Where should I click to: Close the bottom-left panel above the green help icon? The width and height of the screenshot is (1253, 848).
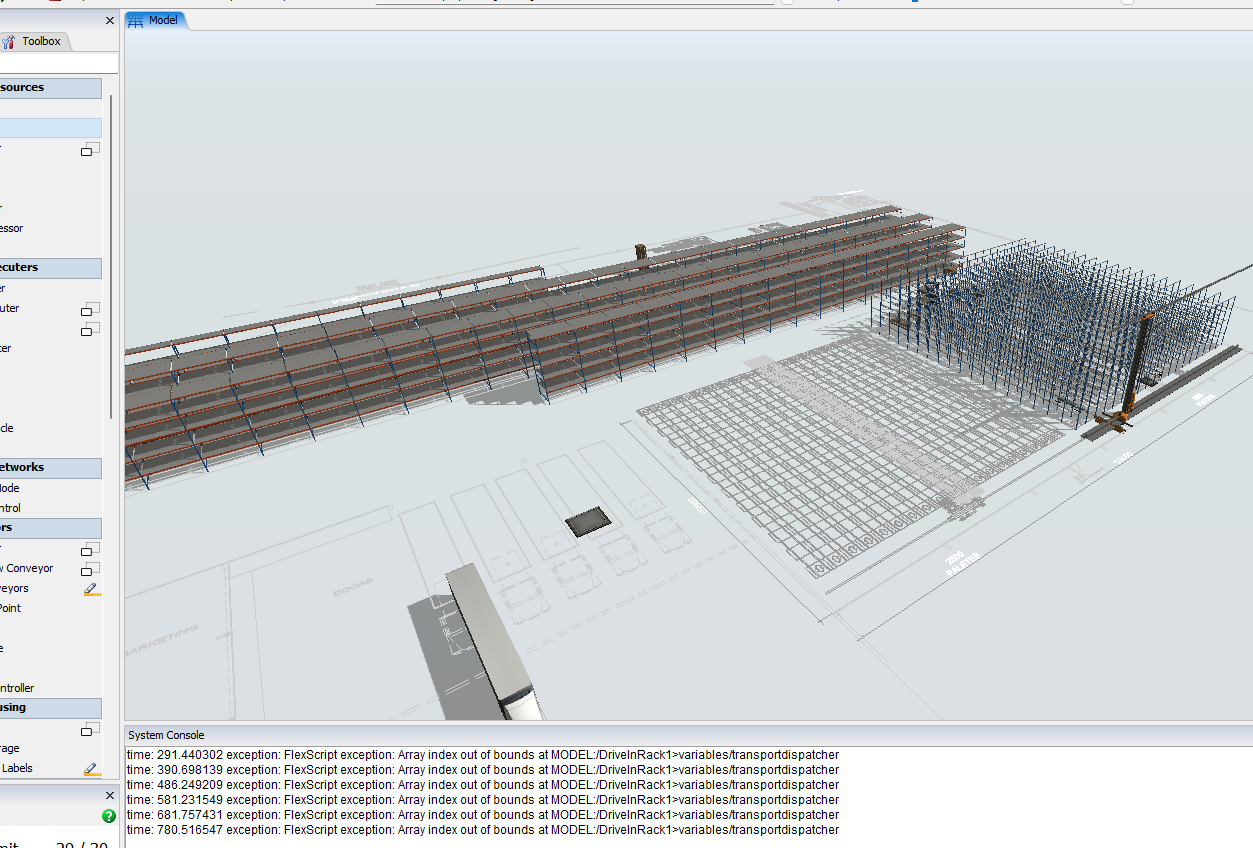tap(109, 796)
